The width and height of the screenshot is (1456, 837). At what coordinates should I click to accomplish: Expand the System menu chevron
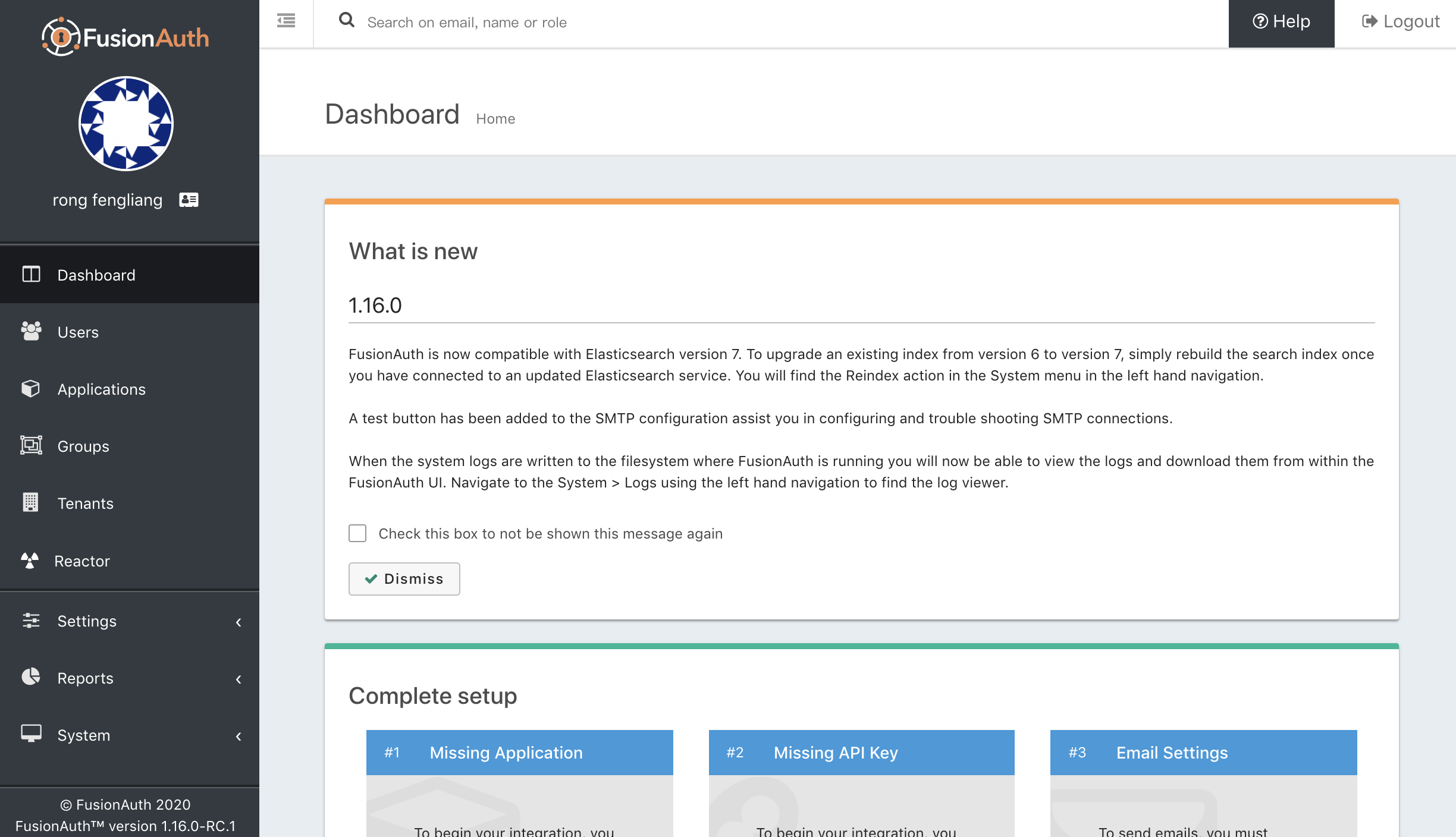pos(239,736)
